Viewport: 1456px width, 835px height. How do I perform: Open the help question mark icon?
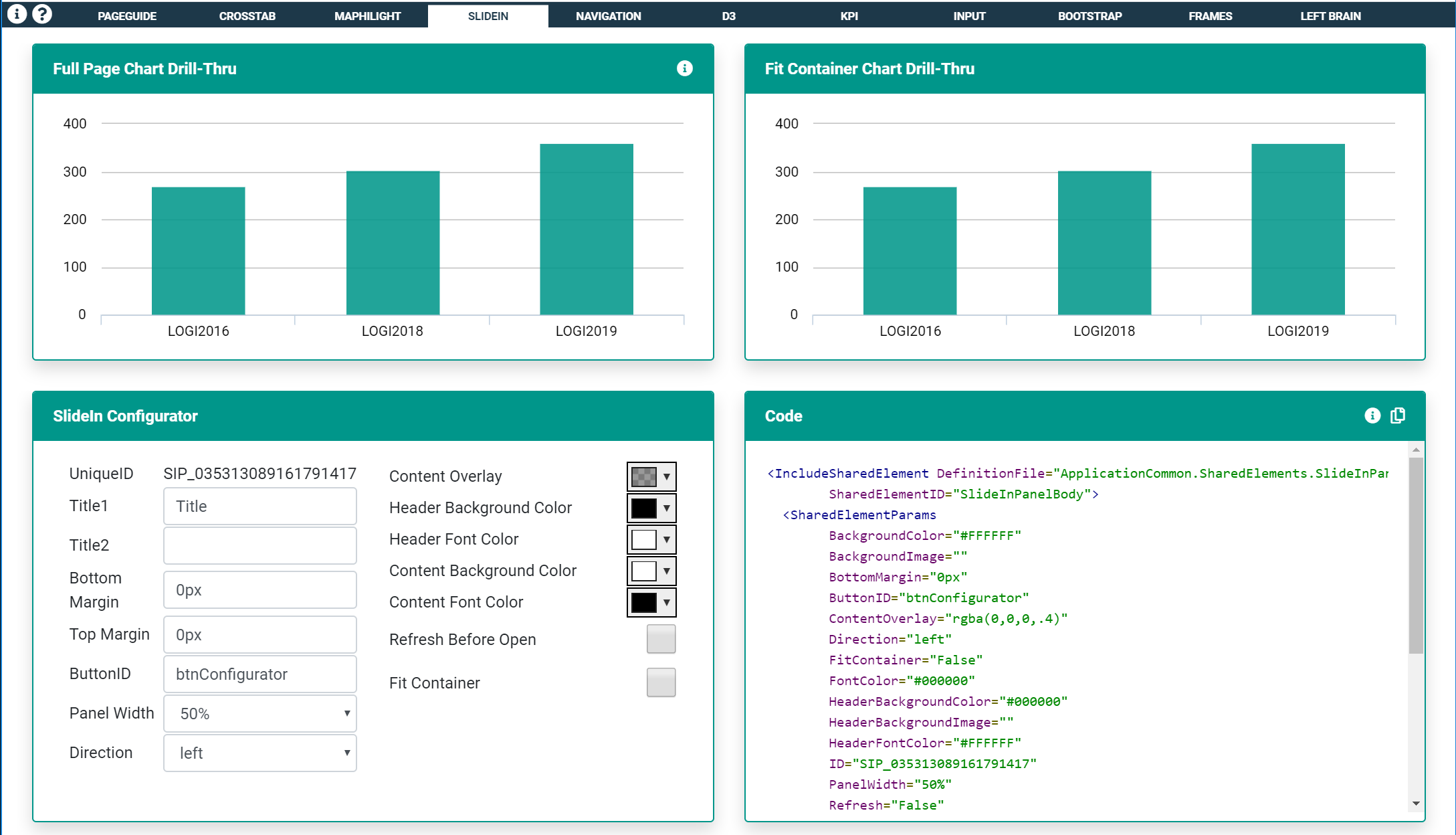pyautogui.click(x=42, y=14)
